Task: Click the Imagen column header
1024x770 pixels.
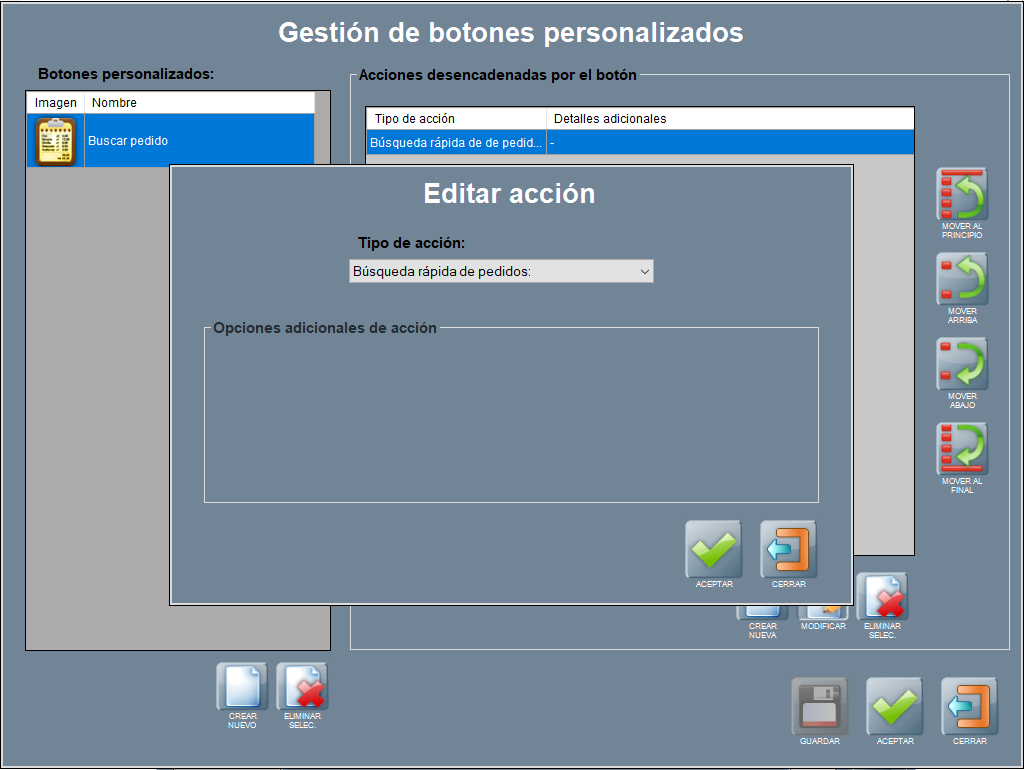Action: [55, 103]
